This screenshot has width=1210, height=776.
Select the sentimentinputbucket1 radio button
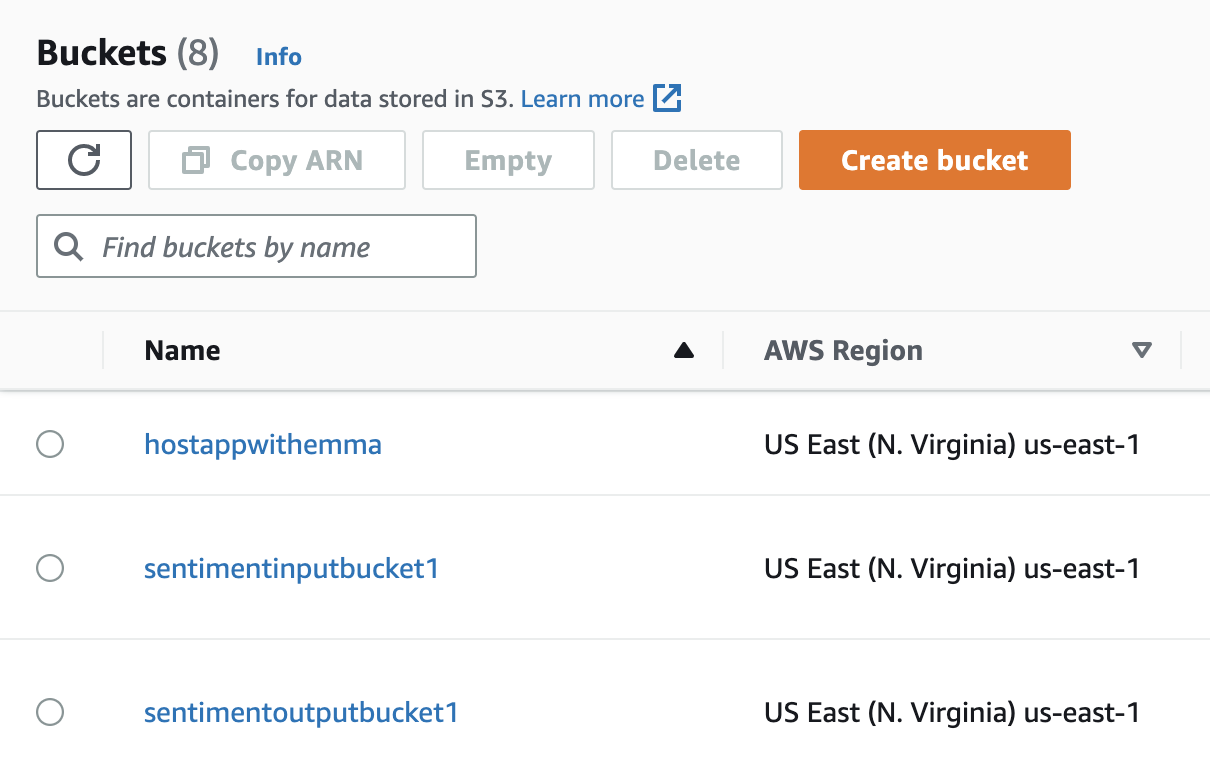coord(50,568)
